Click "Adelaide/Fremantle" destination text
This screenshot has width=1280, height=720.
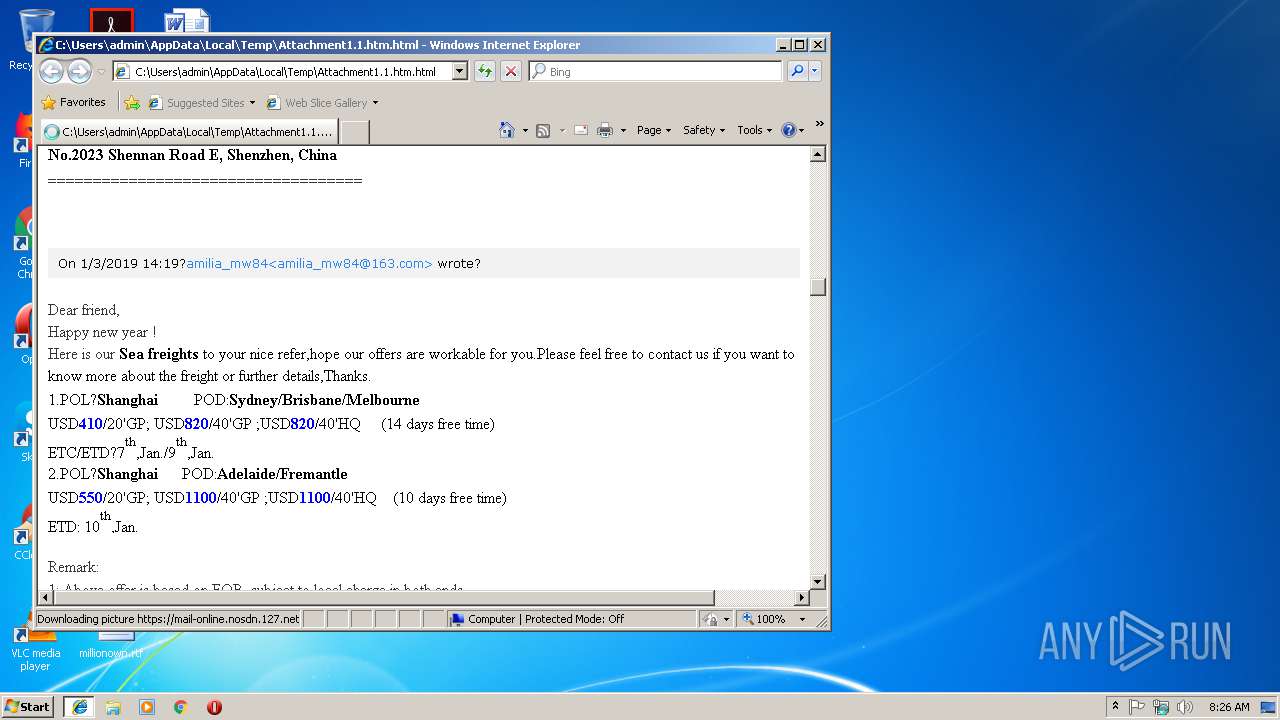pos(282,474)
